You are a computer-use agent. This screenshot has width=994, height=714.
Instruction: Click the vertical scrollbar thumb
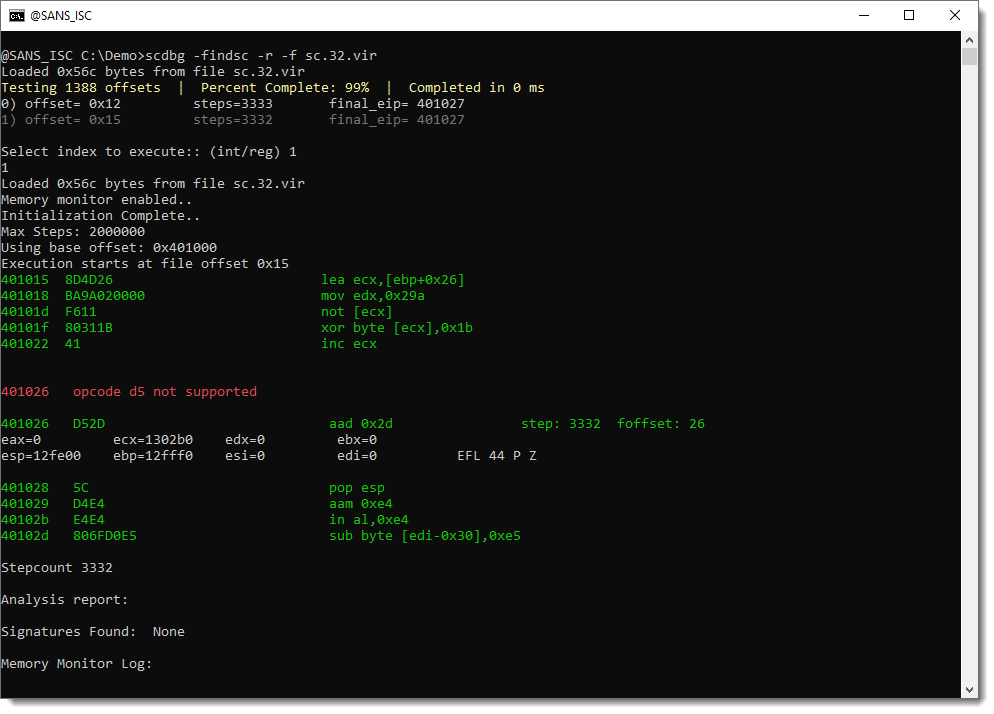968,56
